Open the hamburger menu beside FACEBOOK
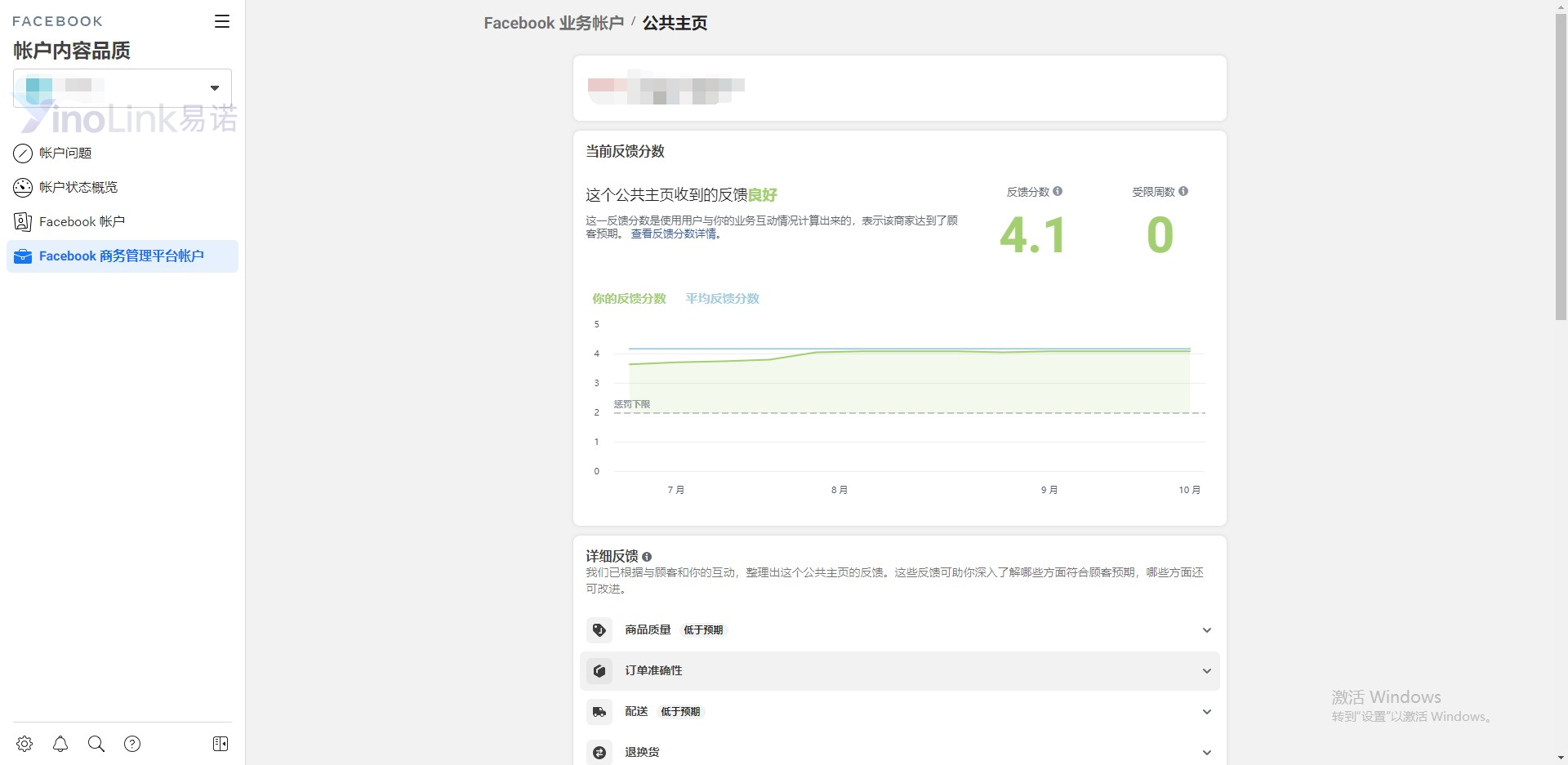Image resolution: width=1568 pixels, height=765 pixels. click(x=222, y=21)
